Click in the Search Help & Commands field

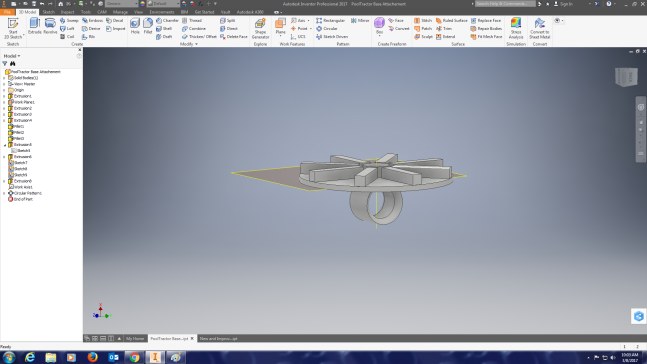pos(505,4)
